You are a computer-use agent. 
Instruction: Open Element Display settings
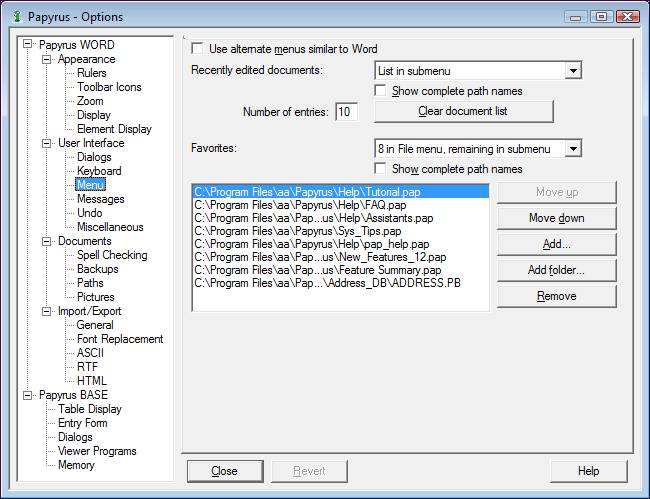[114, 129]
